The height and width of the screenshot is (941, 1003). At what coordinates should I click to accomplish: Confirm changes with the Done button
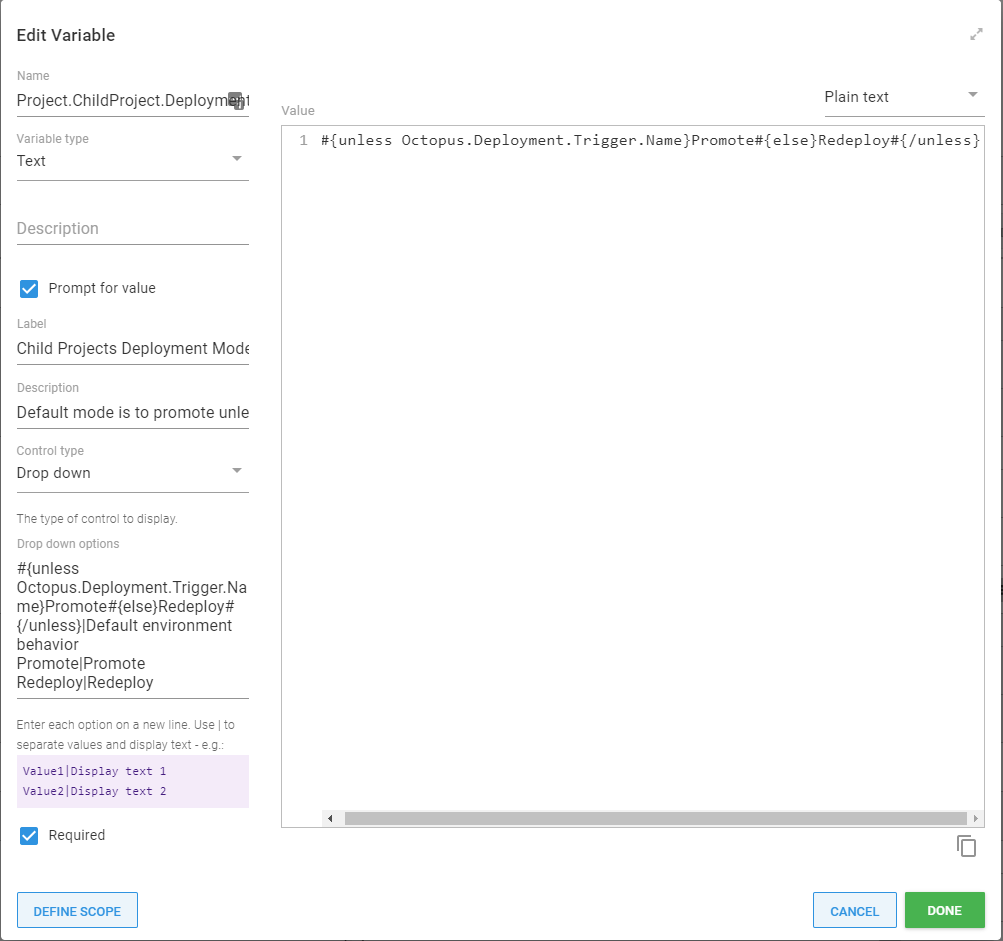944,911
